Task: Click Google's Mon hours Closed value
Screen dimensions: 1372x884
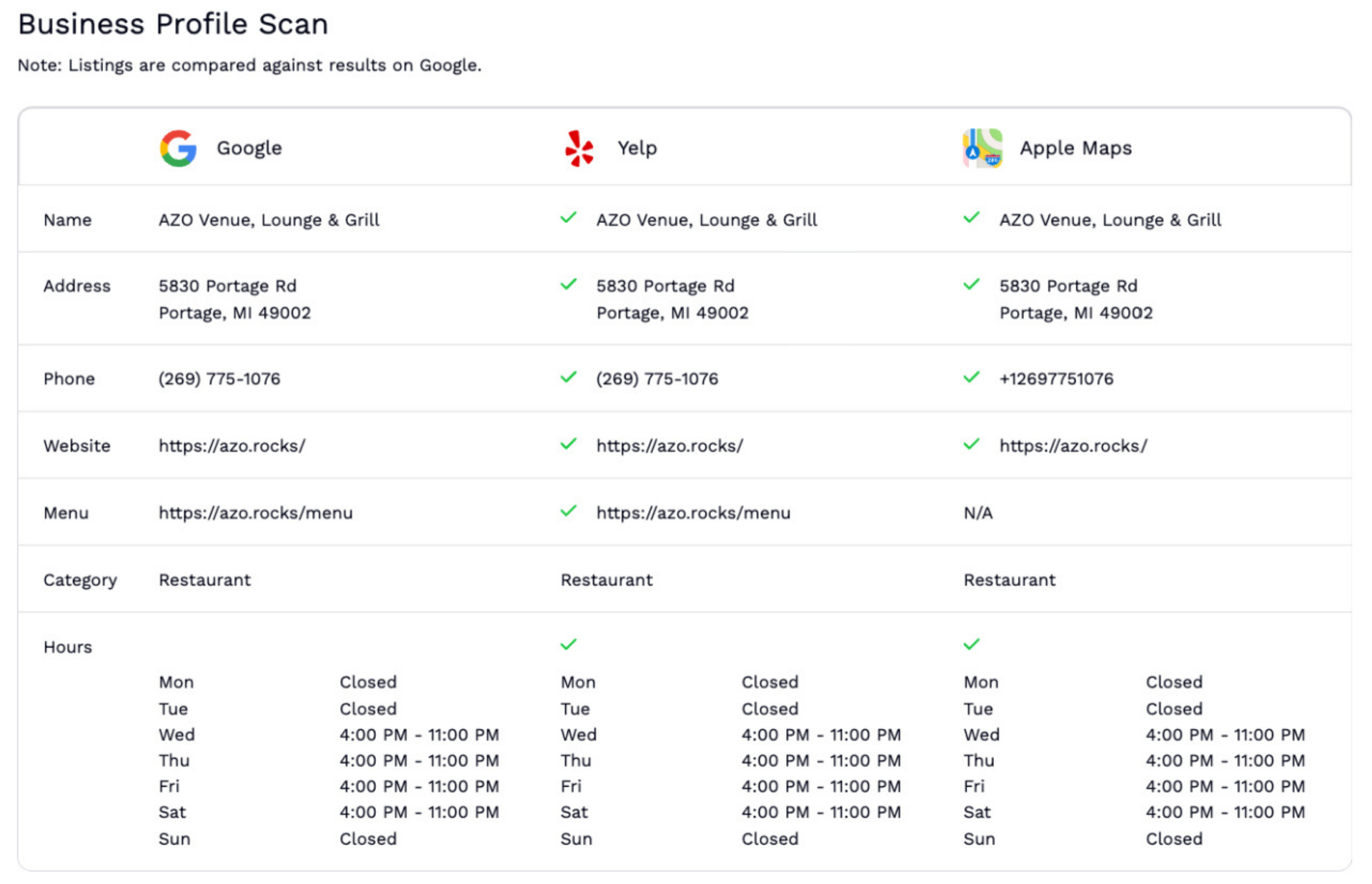Action: (x=368, y=682)
